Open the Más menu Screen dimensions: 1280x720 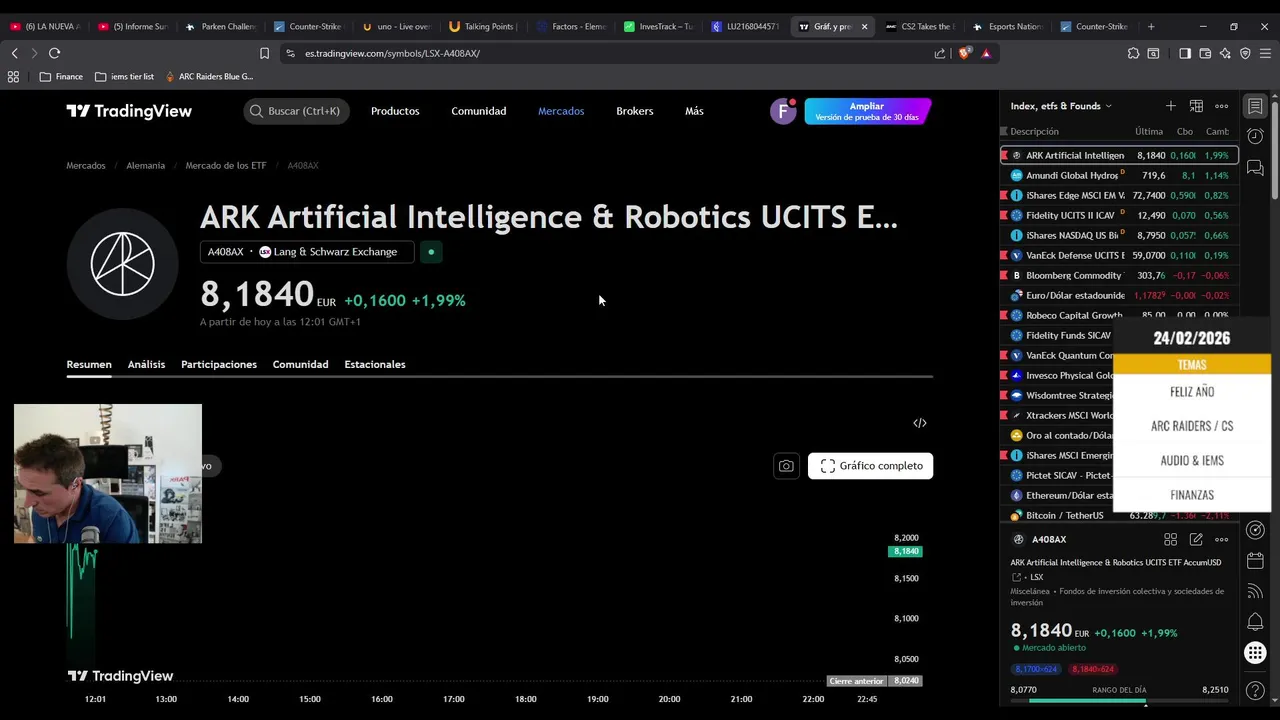pos(694,111)
